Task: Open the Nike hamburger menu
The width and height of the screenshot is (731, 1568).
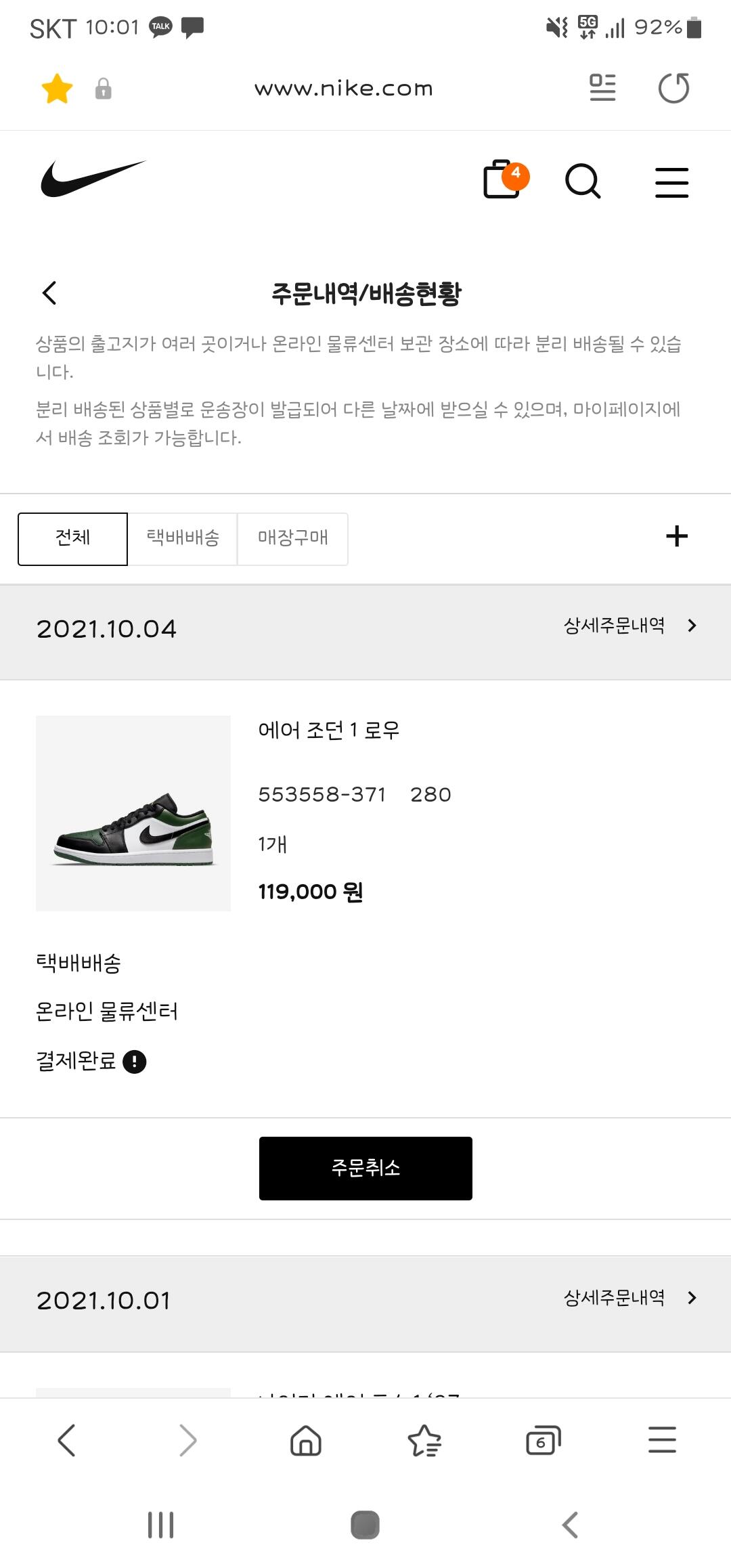Action: point(671,183)
